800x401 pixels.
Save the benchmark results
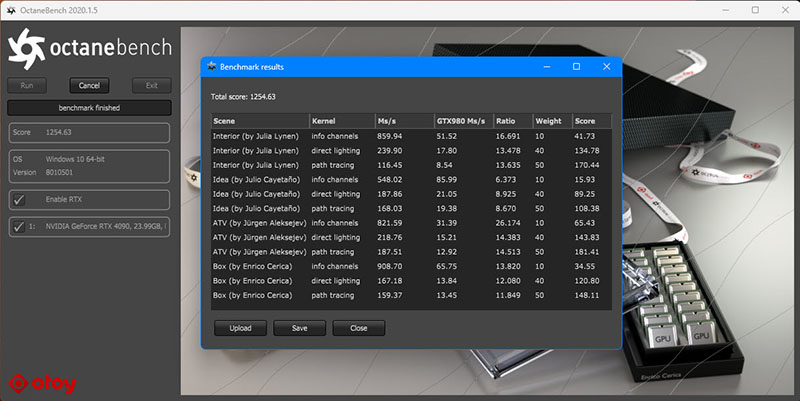(299, 328)
